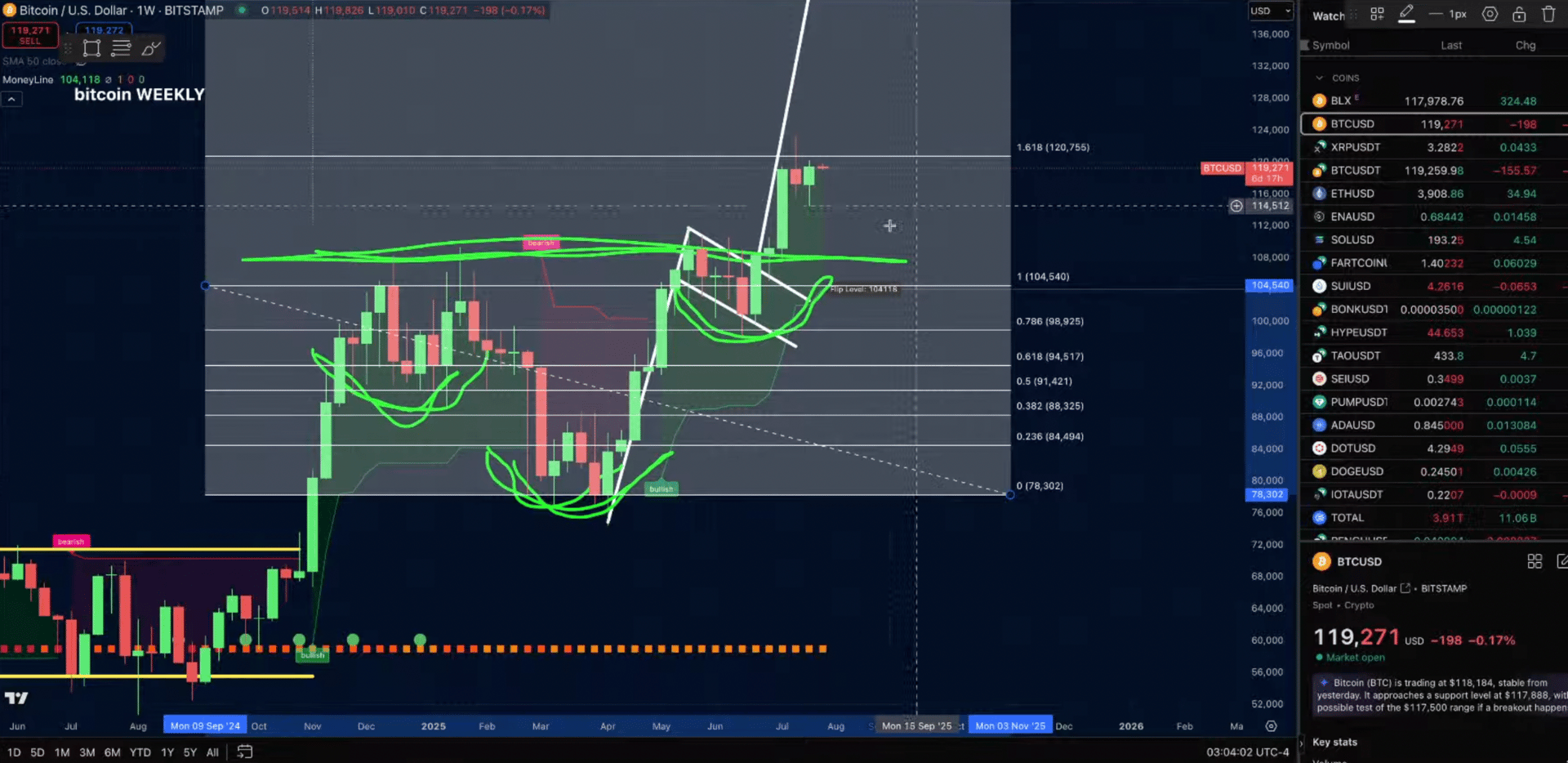The height and width of the screenshot is (763, 1568).
Task: Toggle the drawing lock icon
Action: 1519,14
